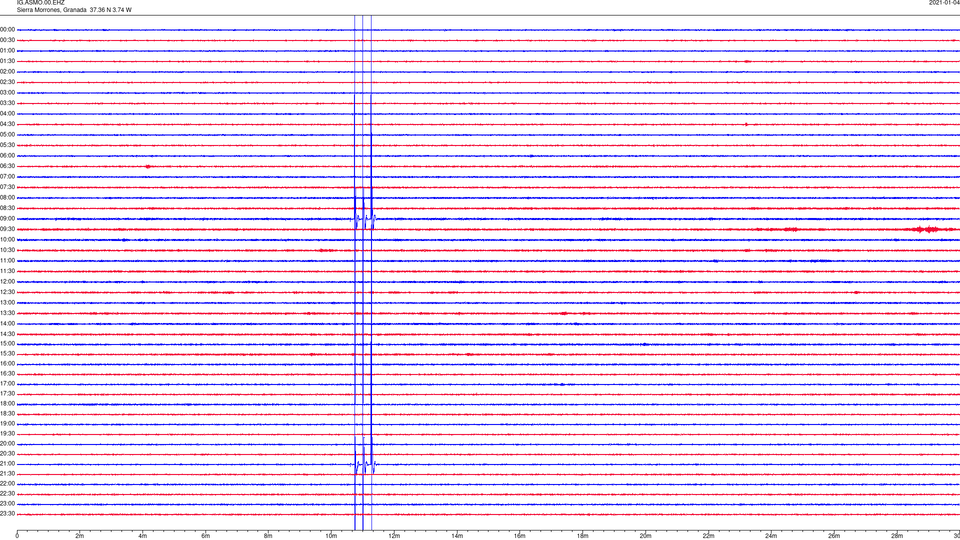
Task: Select the 22:00 trace label
Action: [7, 483]
